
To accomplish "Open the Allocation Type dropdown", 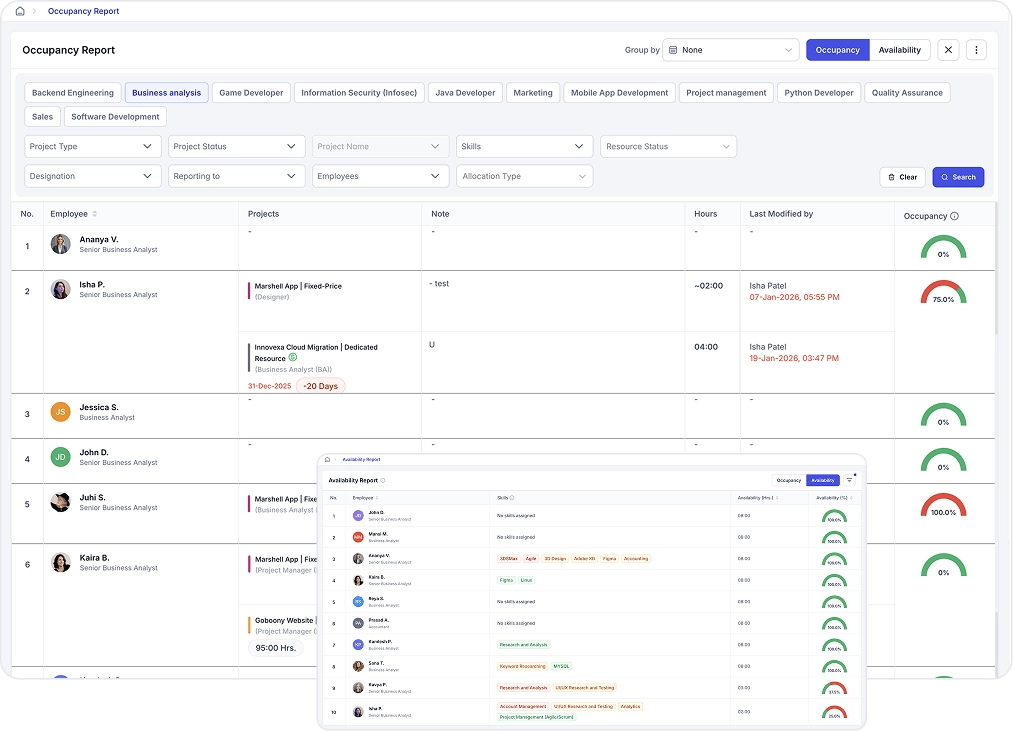I will click(524, 176).
